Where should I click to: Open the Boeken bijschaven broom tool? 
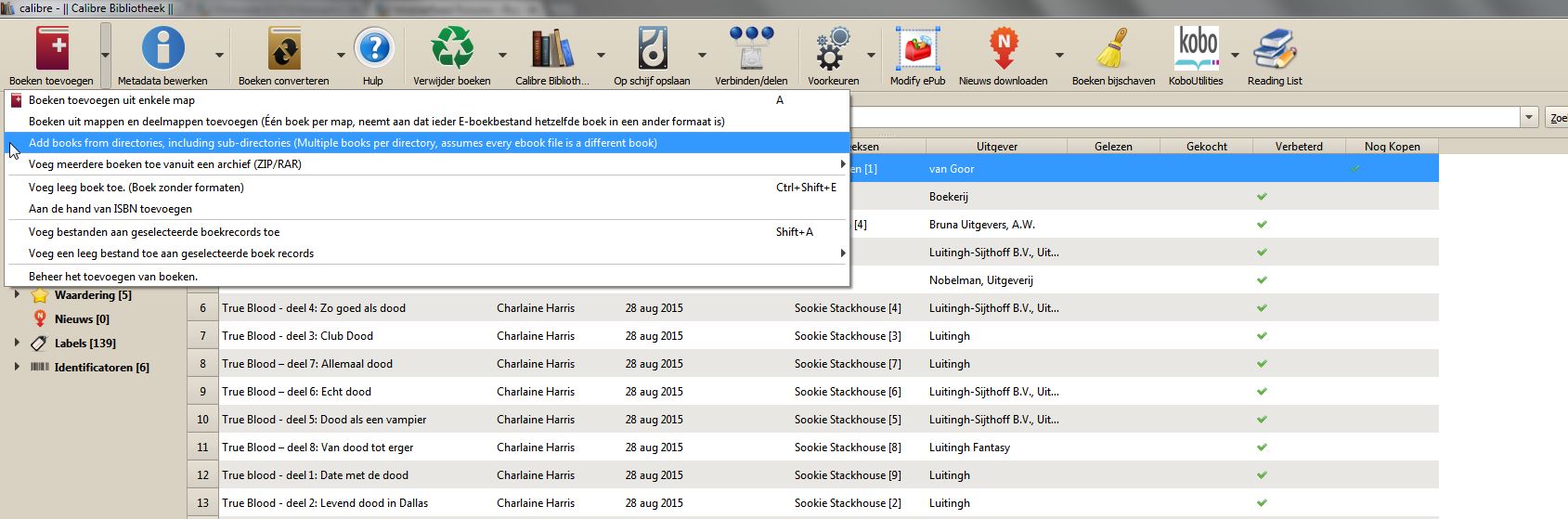1112,48
